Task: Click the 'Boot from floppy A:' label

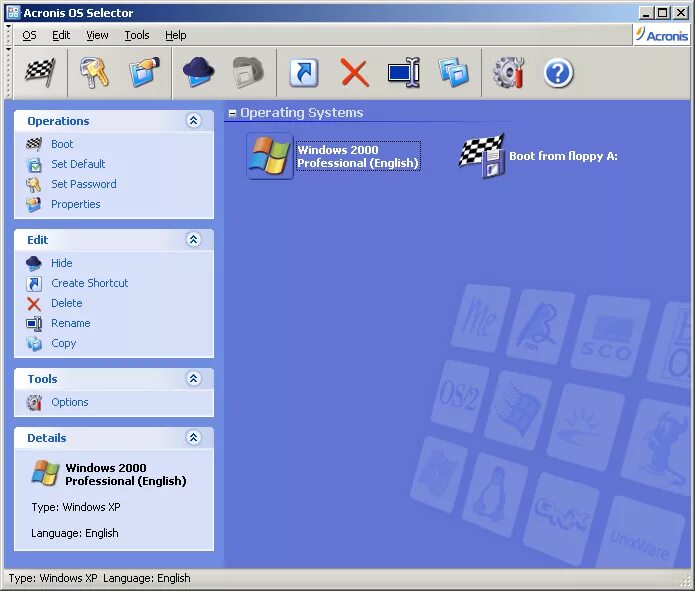Action: click(563, 156)
